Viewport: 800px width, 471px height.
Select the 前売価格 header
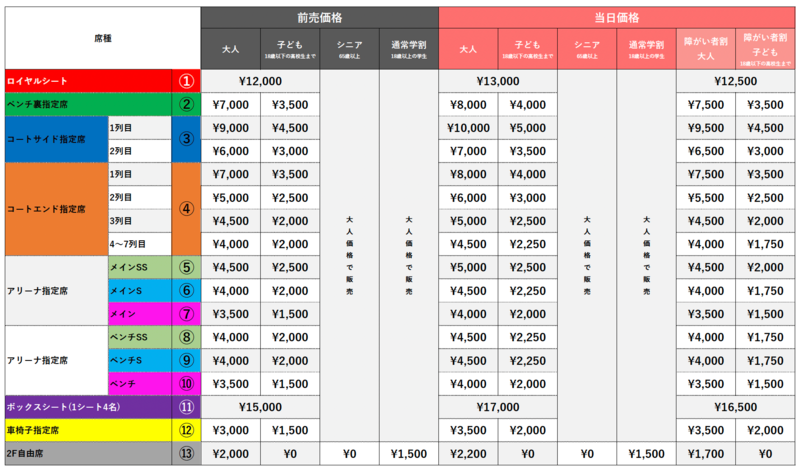320,17
